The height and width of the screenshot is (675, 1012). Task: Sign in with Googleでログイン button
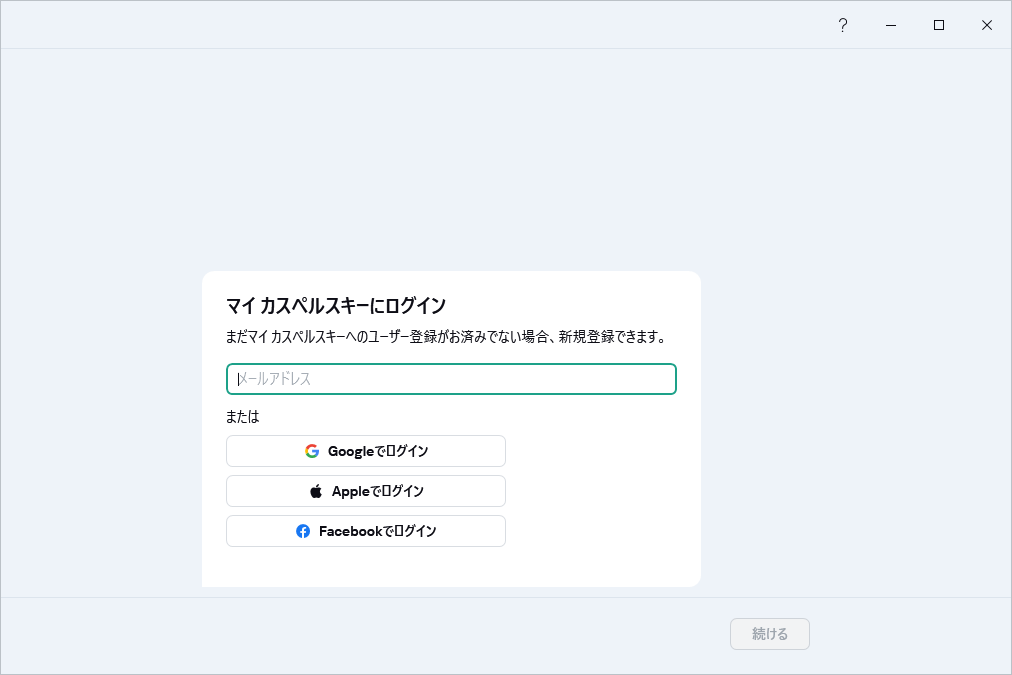366,451
